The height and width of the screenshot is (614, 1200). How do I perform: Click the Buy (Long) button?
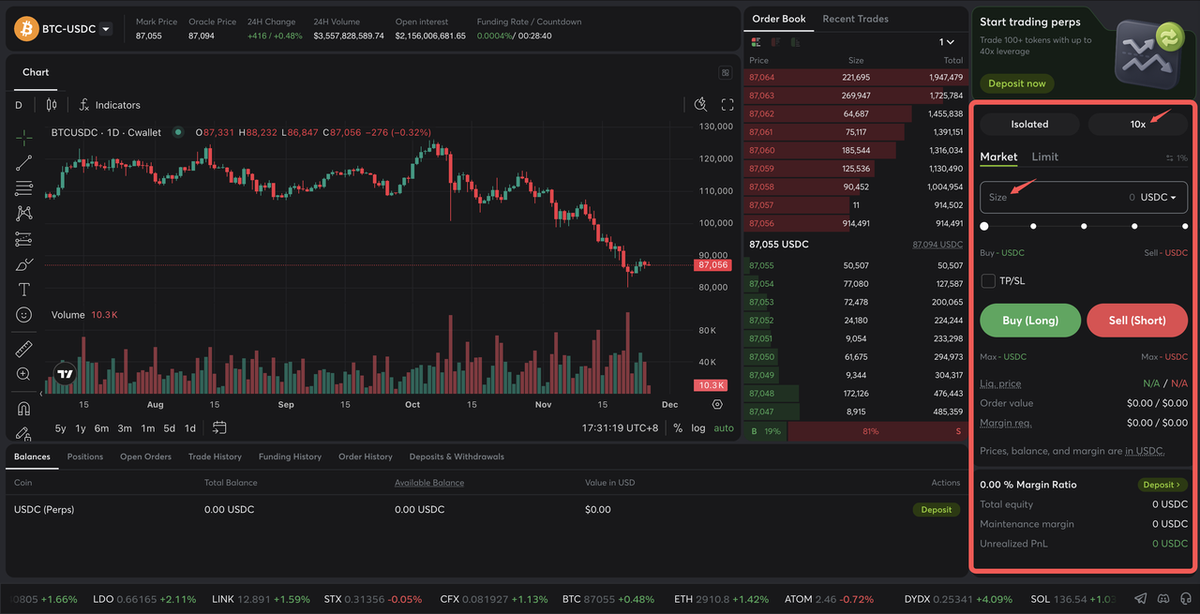[x=1030, y=320]
